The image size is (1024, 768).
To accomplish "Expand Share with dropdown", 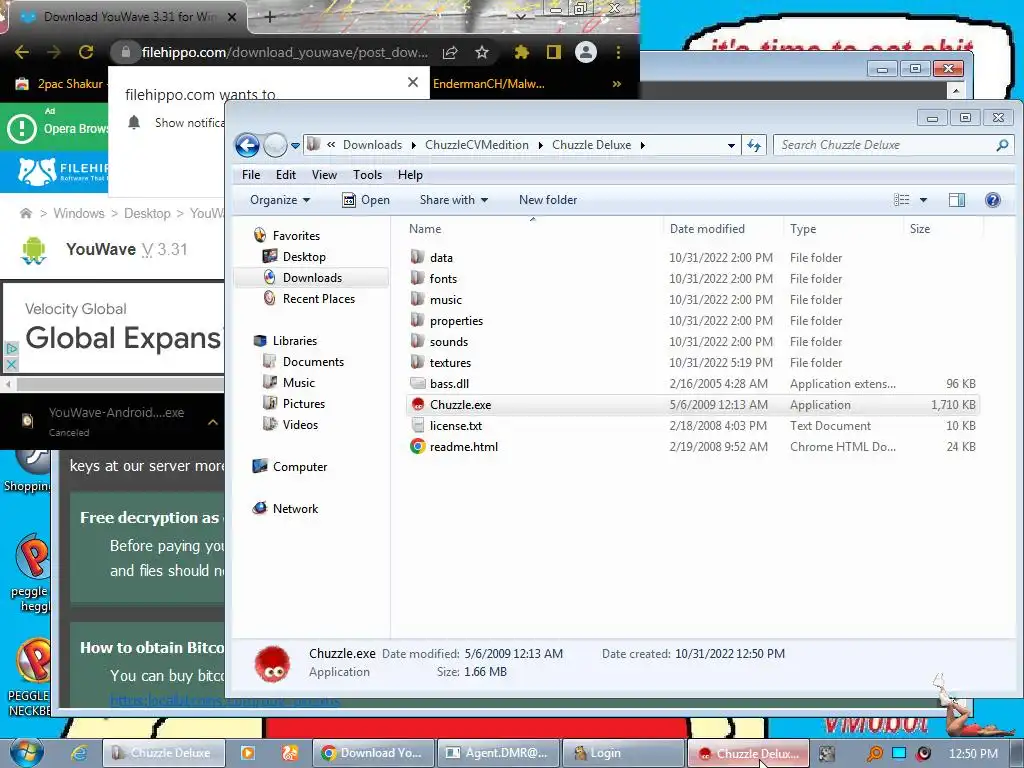I will coord(454,200).
